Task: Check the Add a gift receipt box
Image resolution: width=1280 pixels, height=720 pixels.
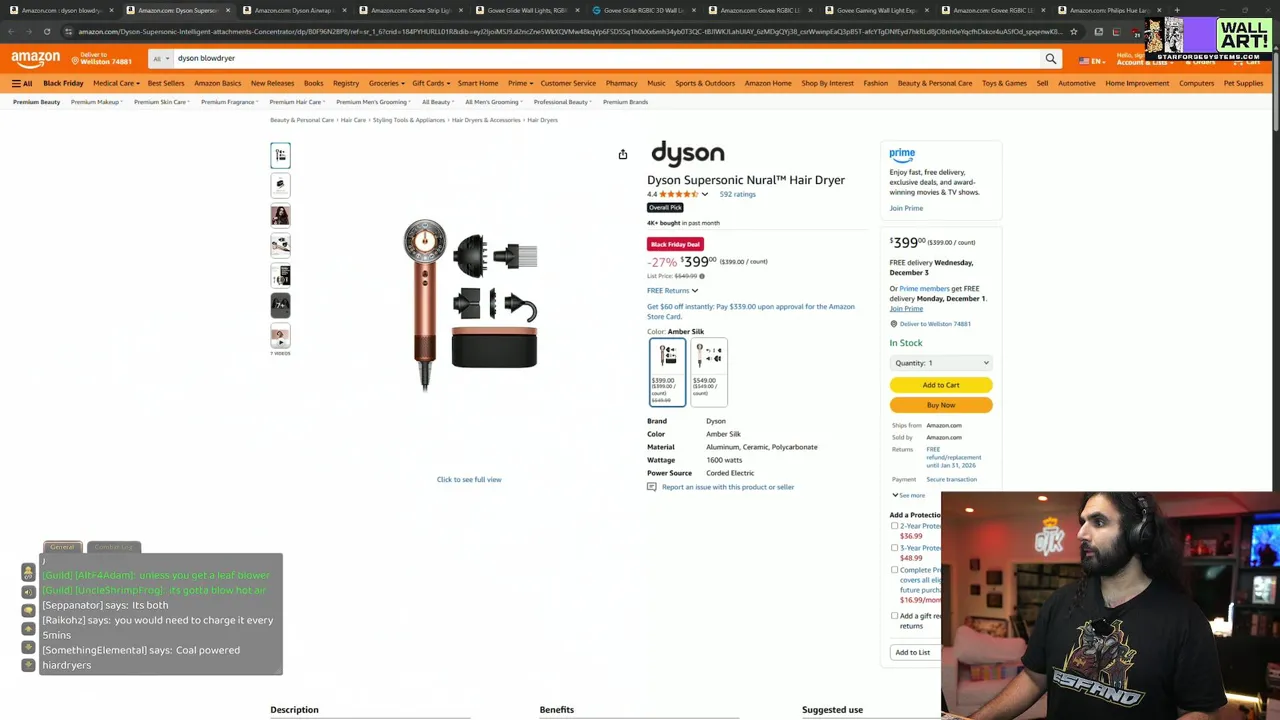Action: point(894,616)
